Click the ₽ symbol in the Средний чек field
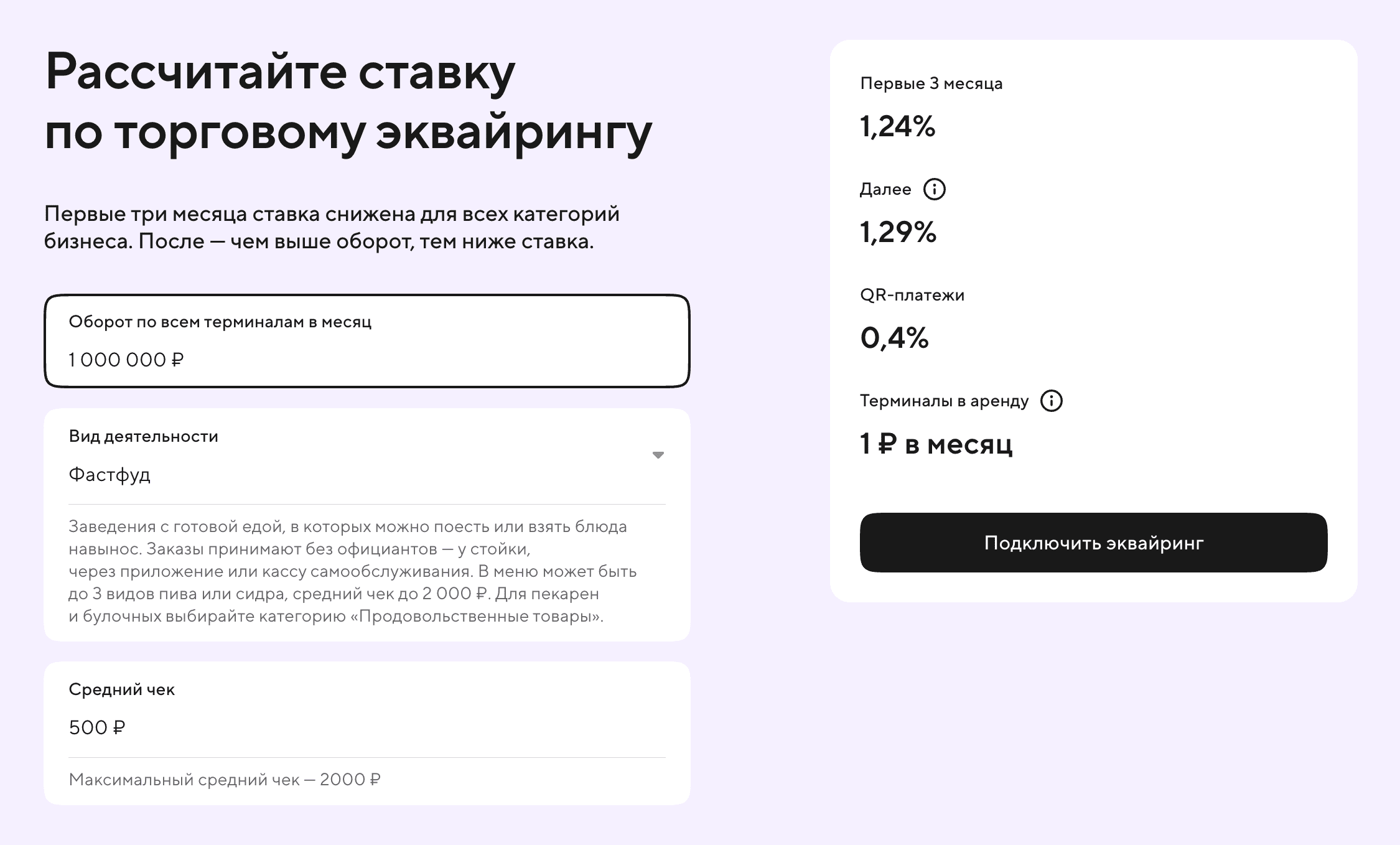1400x845 pixels. tap(118, 727)
